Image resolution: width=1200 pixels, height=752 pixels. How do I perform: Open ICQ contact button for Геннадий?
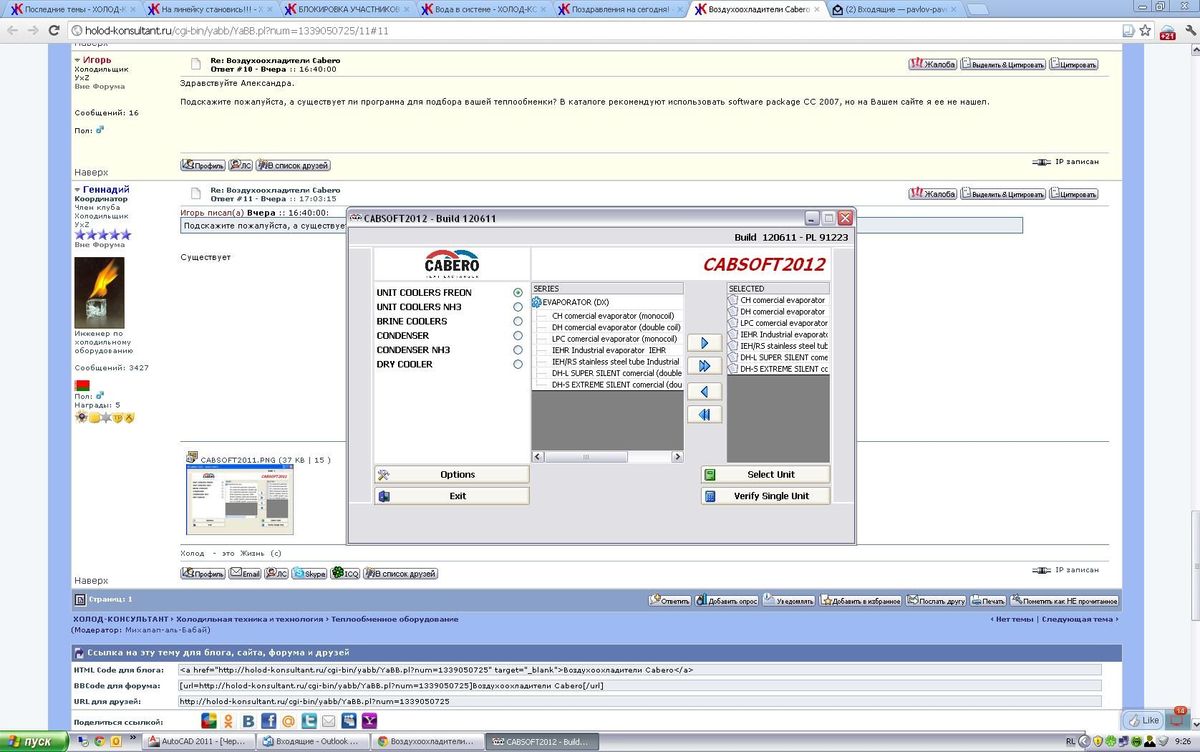(x=345, y=574)
